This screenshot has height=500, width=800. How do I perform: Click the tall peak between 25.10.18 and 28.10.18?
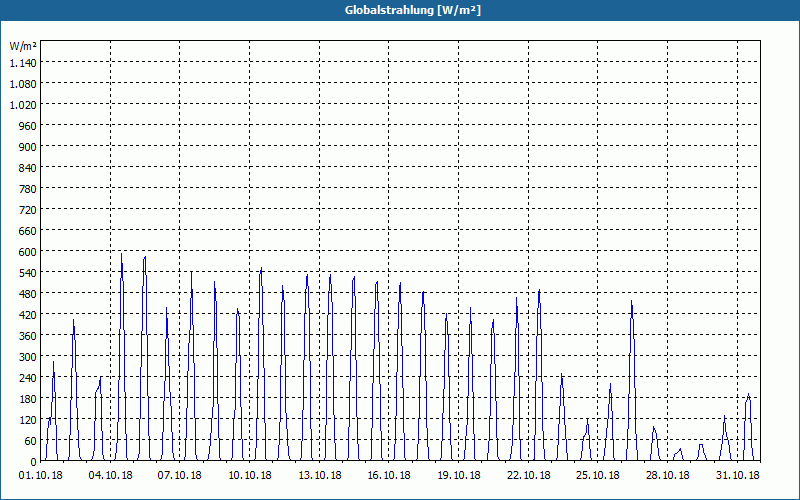click(x=632, y=302)
